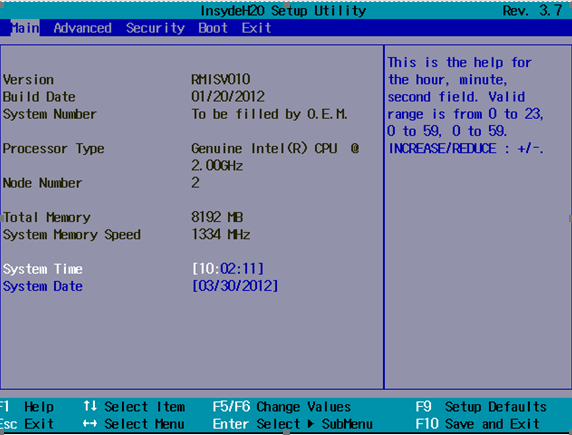This screenshot has height=435, width=572.
Task: Click version value RMISV010
Action: tap(221, 80)
